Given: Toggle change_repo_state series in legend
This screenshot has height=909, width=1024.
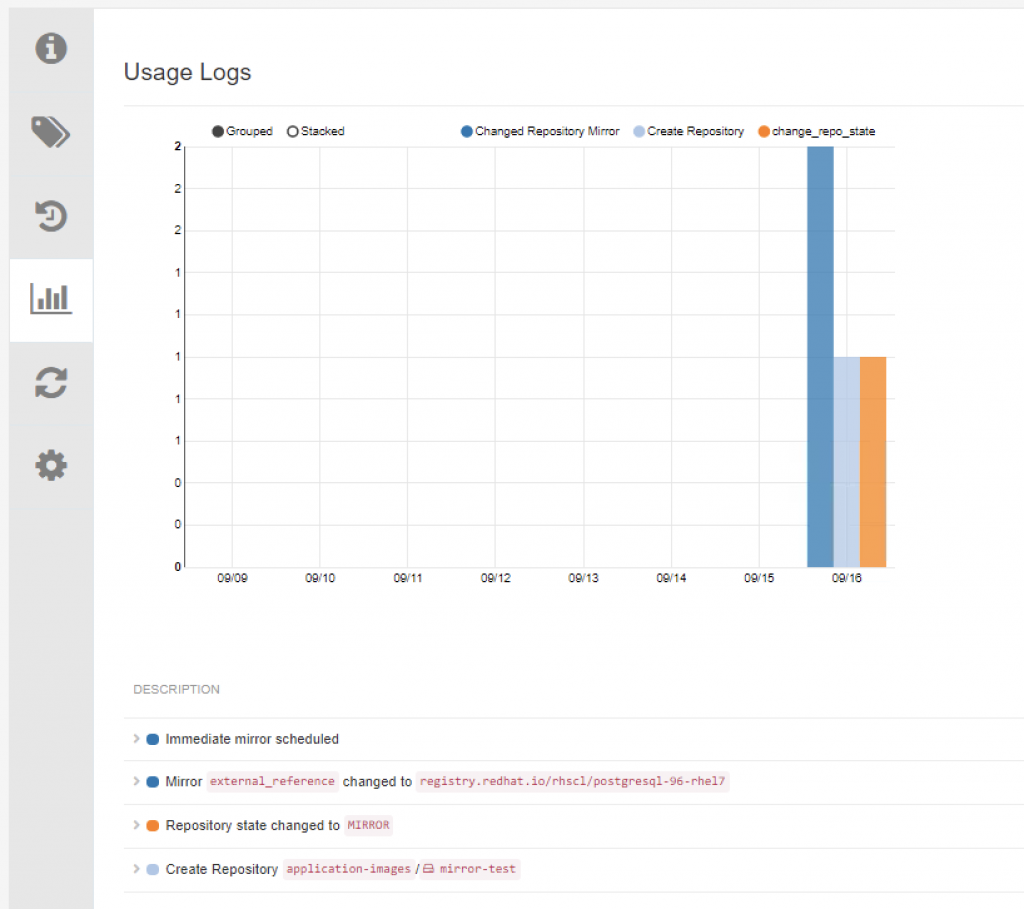Looking at the screenshot, I should pyautogui.click(x=816, y=131).
